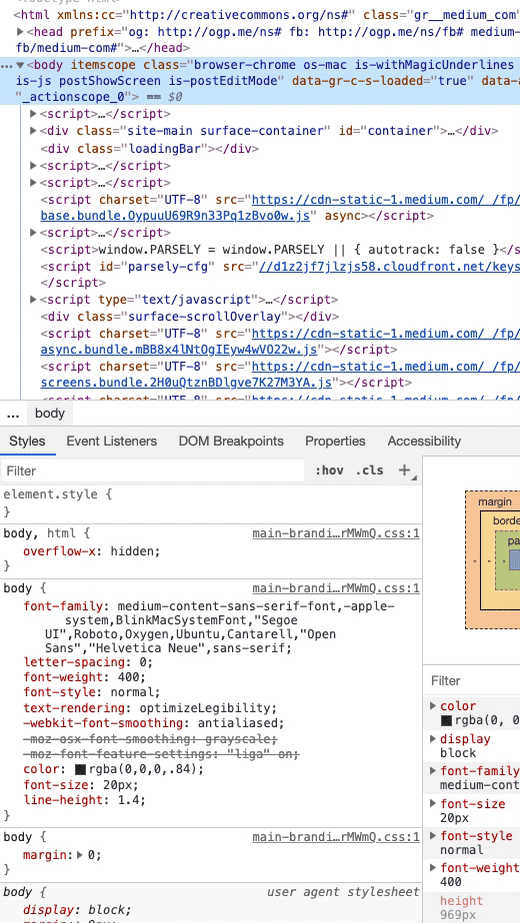Expand the head element node

(20, 32)
